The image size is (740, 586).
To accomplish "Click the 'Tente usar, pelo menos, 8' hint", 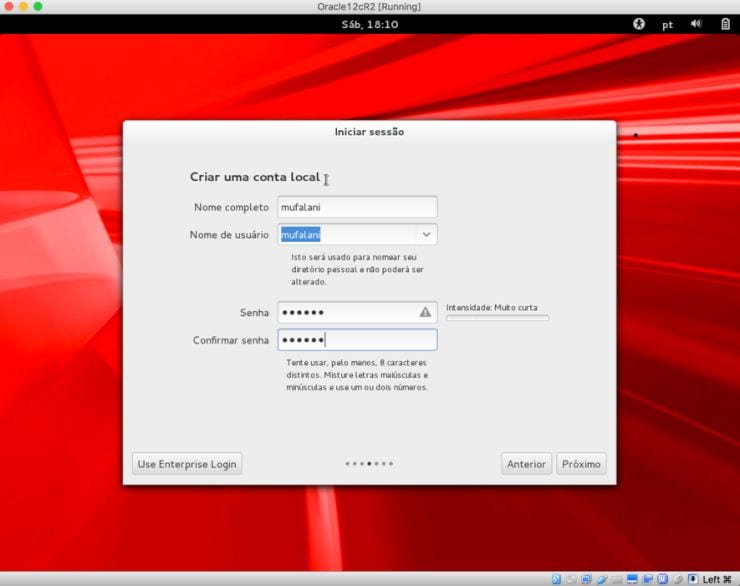I will tap(357, 375).
